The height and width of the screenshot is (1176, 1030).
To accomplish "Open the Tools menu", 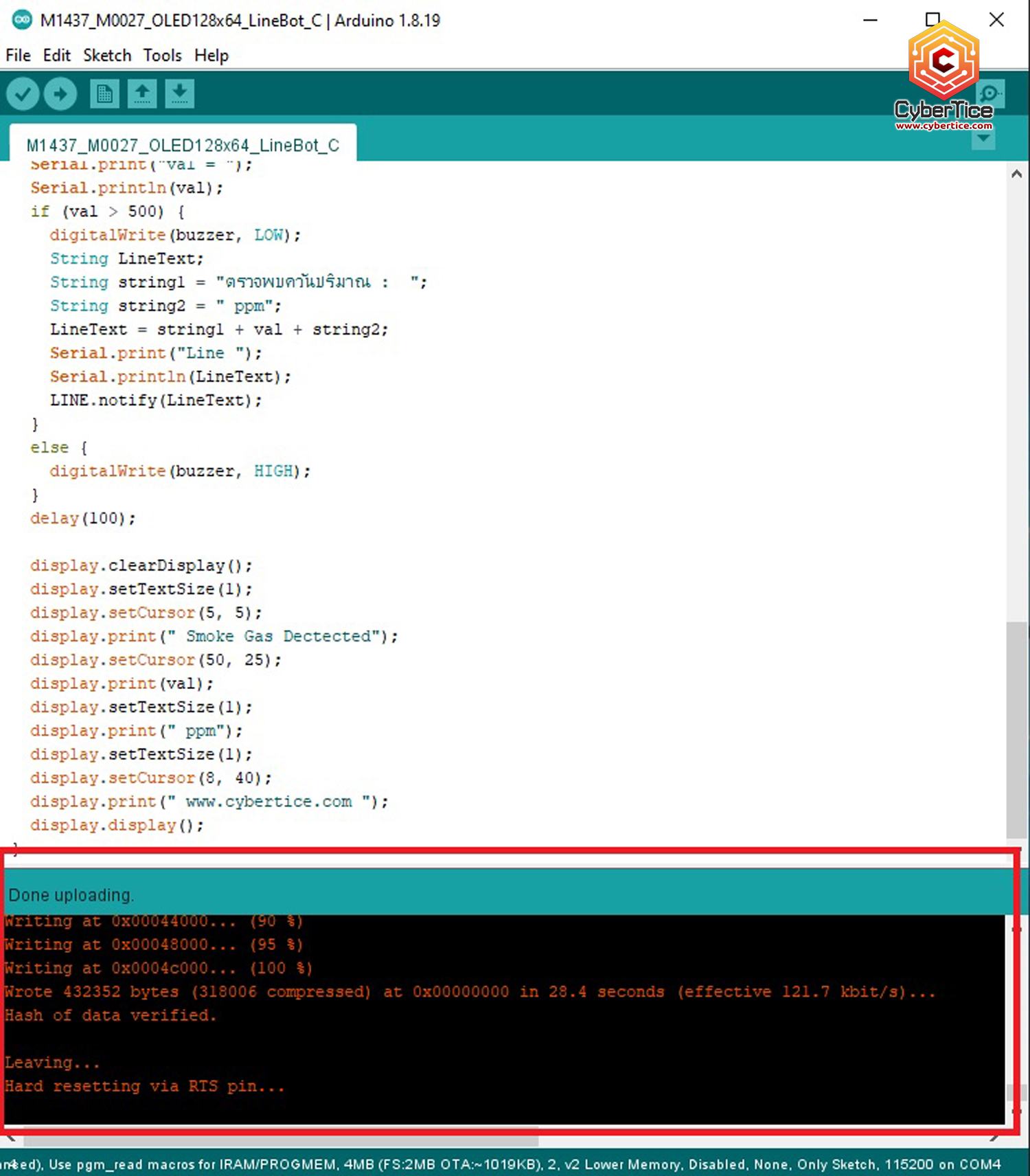I will coord(162,55).
